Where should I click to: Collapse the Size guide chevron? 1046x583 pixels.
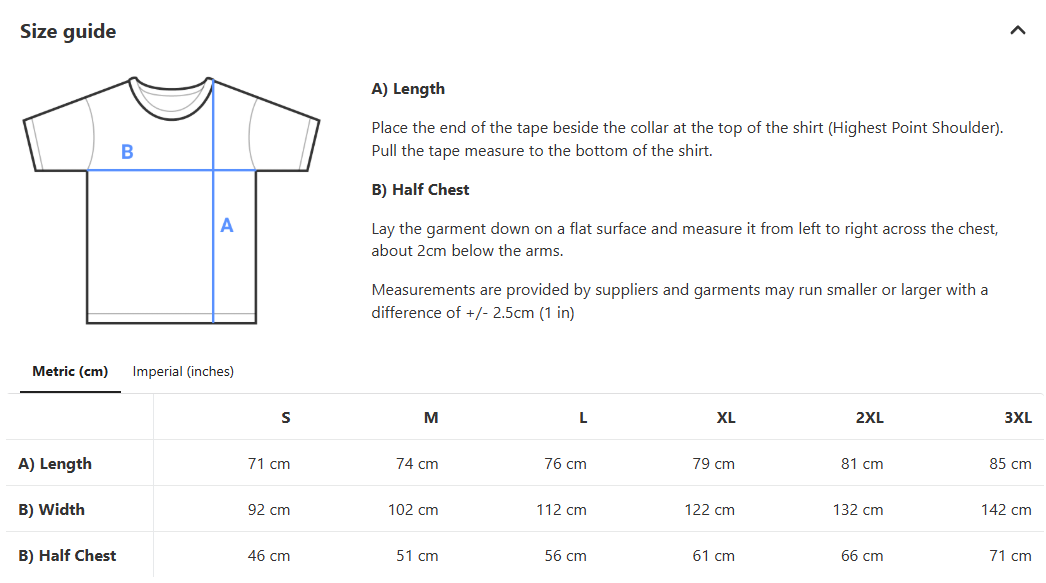pos(1017,30)
